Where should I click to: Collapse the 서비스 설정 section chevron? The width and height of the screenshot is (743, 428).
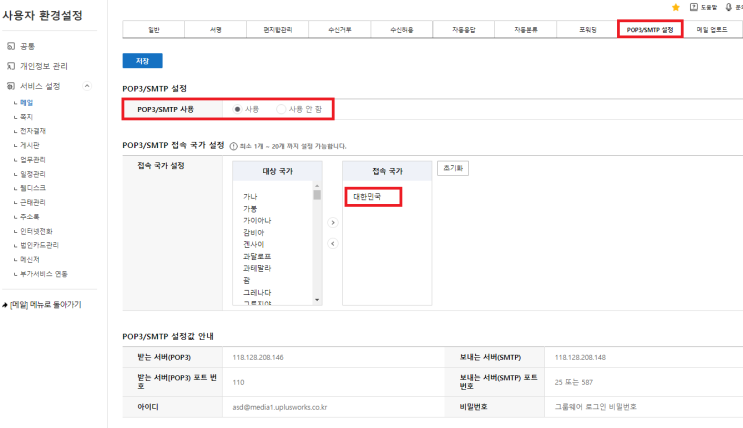coord(87,86)
